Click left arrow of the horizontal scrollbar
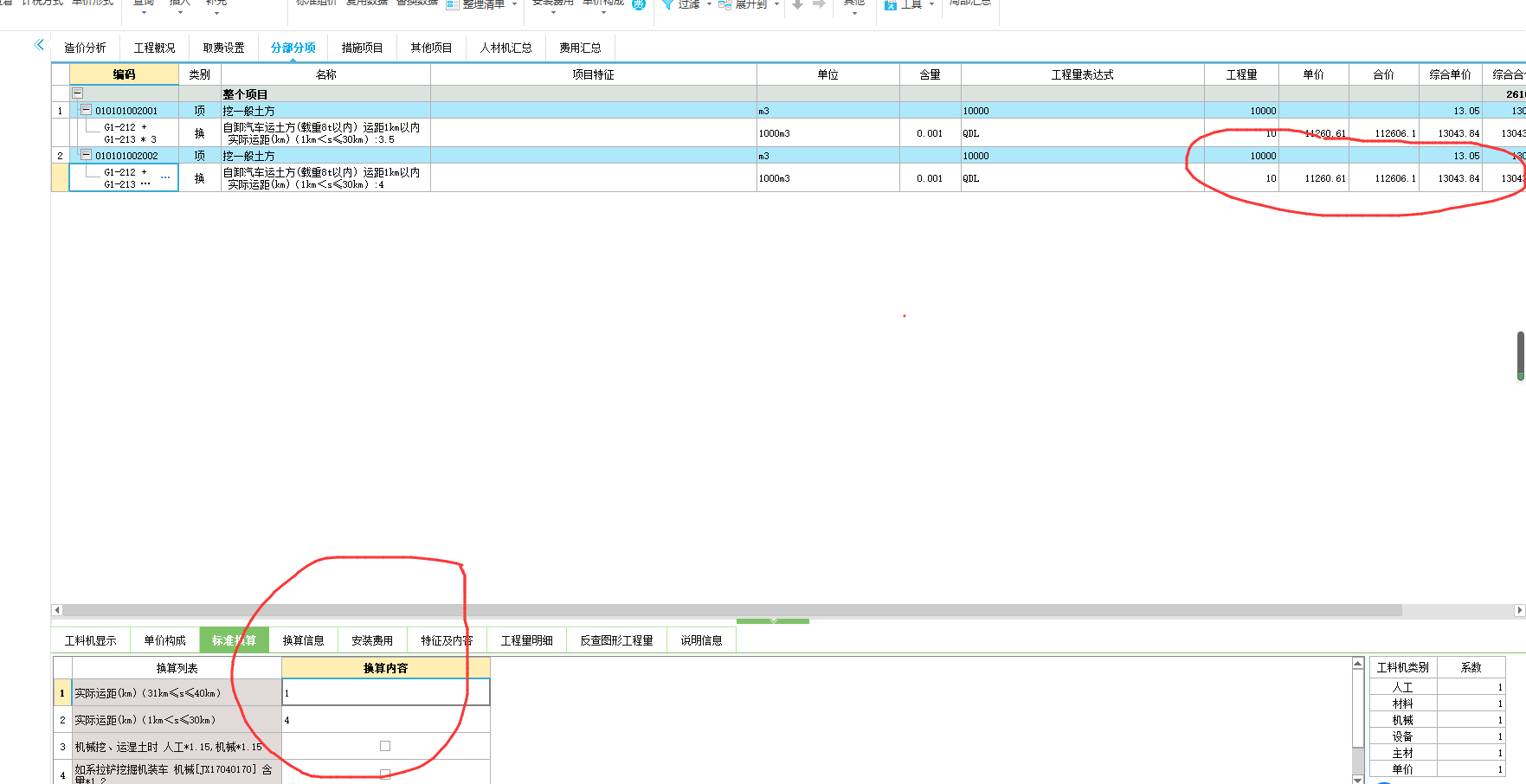 pyautogui.click(x=57, y=610)
